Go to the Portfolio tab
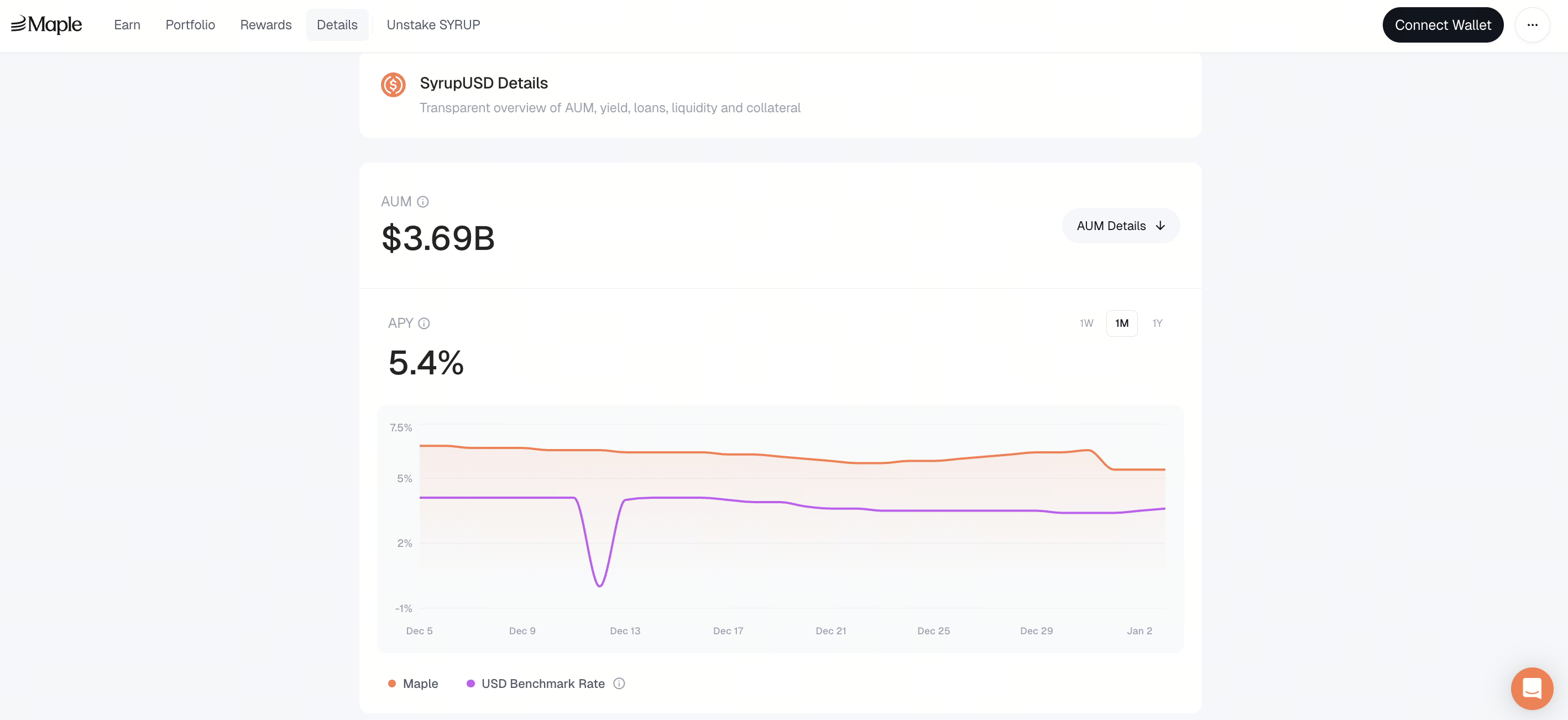 pos(190,25)
